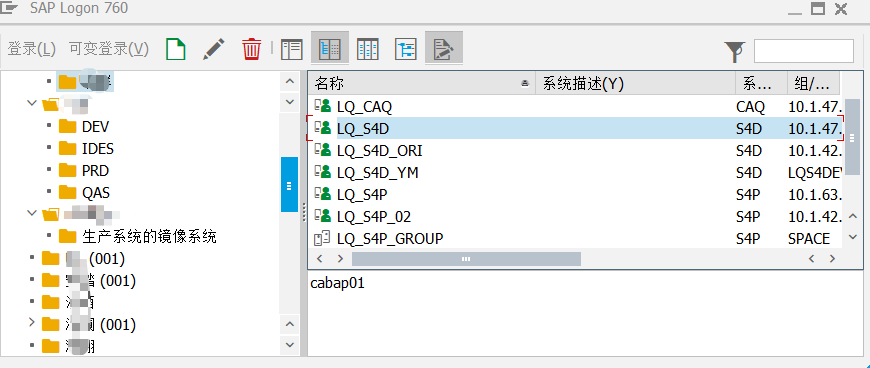Click the folder icon next to 生产系统的镜像系统

68,236
